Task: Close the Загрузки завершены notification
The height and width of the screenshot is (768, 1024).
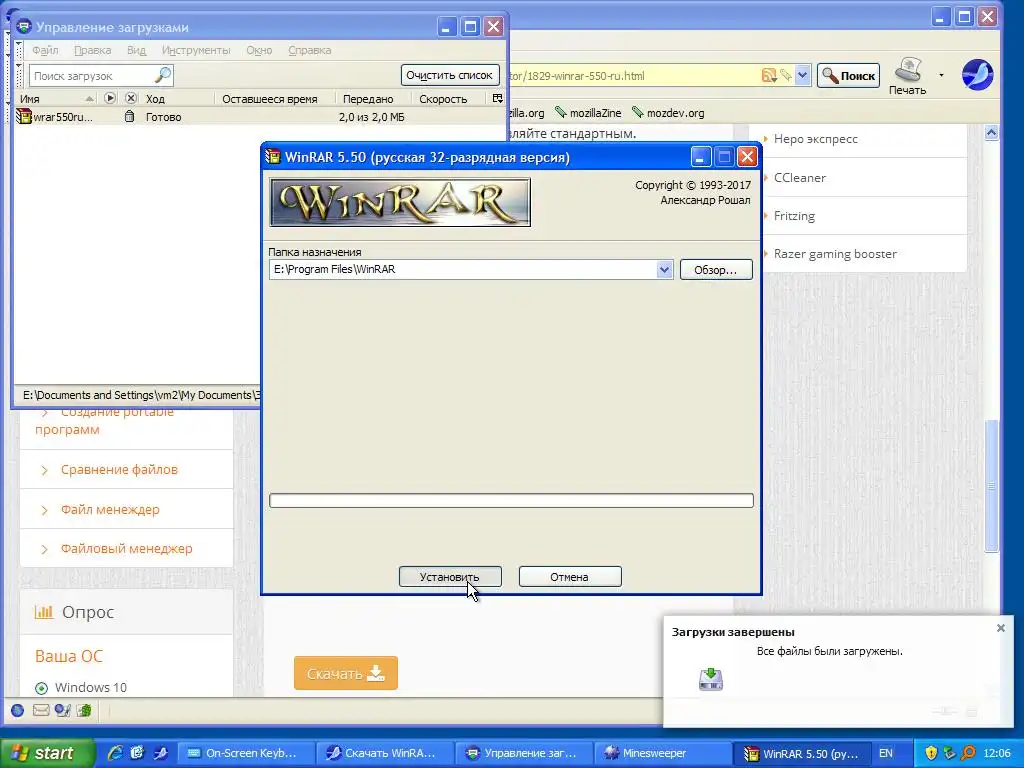Action: (x=1000, y=628)
